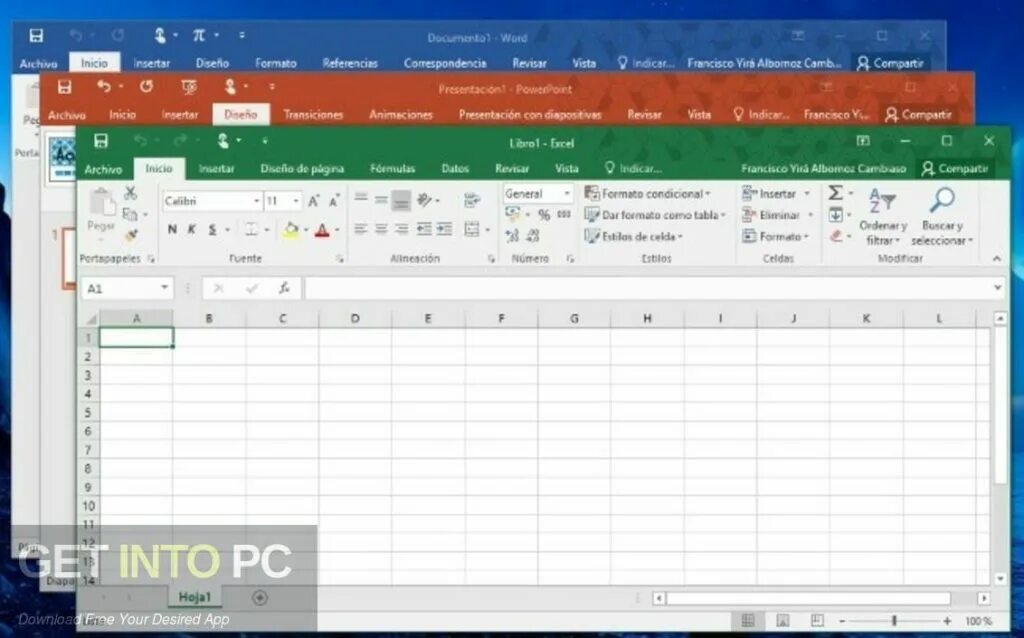
Task: Decrease font size with smaller A icon
Action: pyautogui.click(x=334, y=201)
